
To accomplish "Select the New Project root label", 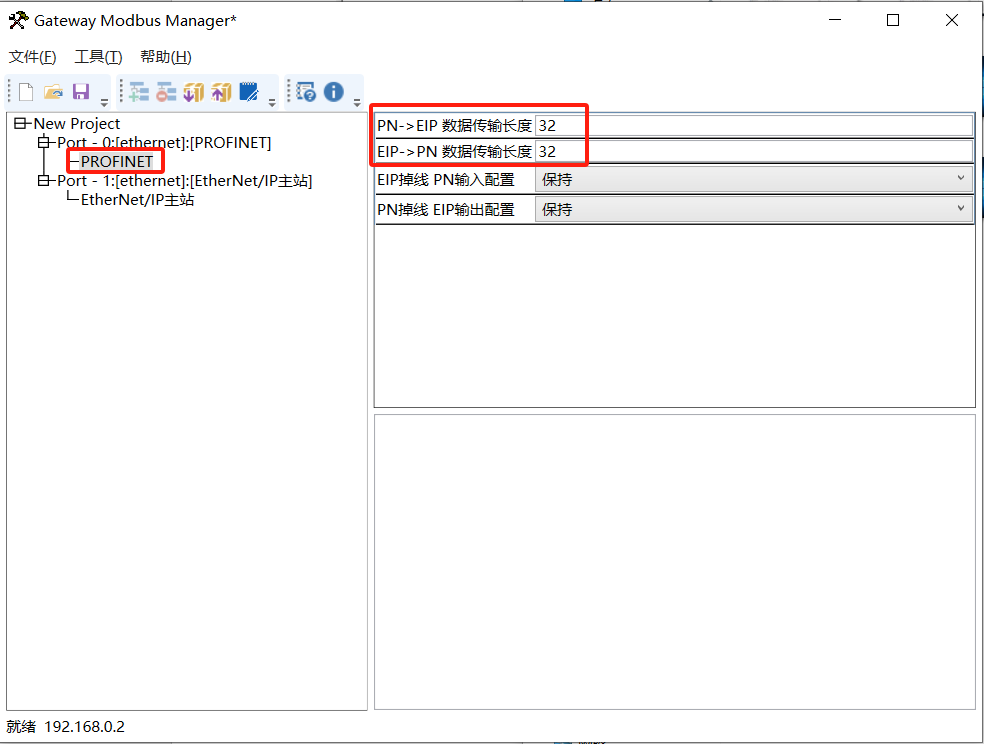I will pos(77,124).
